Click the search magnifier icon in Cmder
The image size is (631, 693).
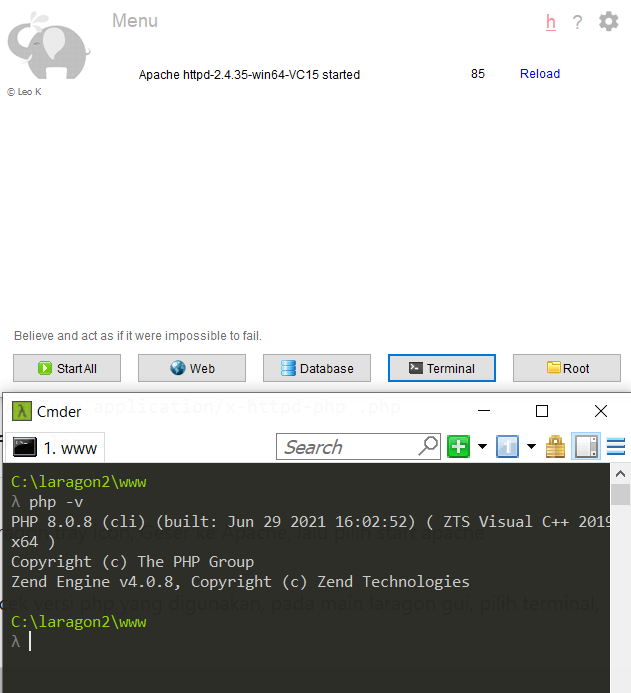(x=428, y=446)
